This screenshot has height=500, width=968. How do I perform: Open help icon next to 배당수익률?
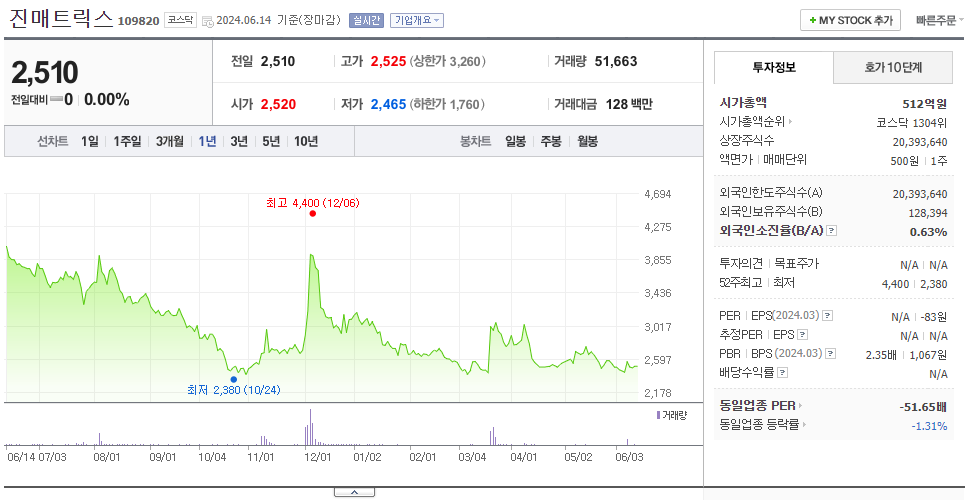point(783,373)
